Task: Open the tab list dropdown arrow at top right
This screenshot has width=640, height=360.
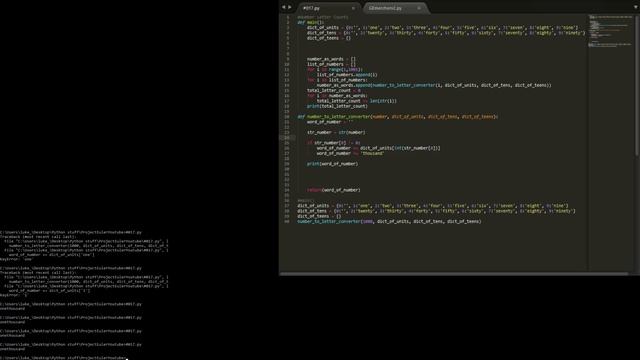Action: [x=636, y=7]
